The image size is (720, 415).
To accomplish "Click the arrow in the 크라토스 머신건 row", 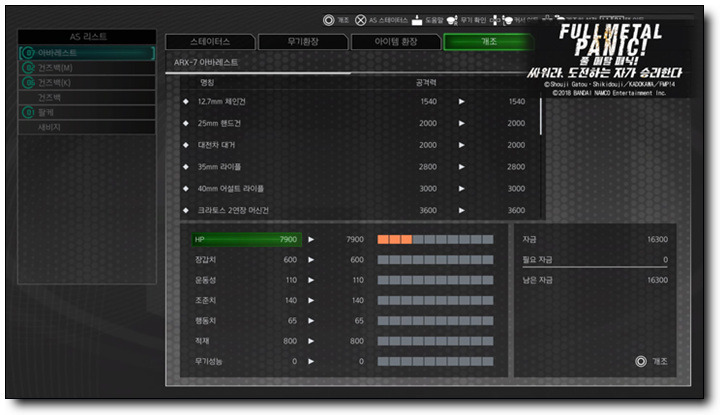I will [461, 210].
